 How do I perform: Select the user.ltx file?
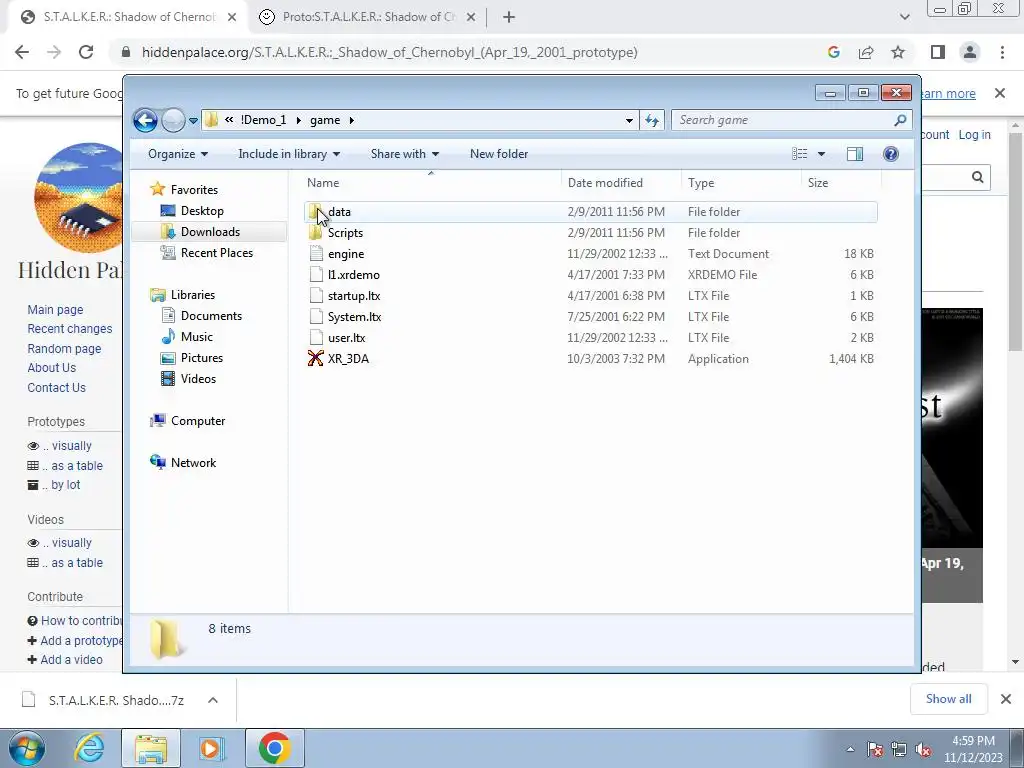(x=590, y=338)
